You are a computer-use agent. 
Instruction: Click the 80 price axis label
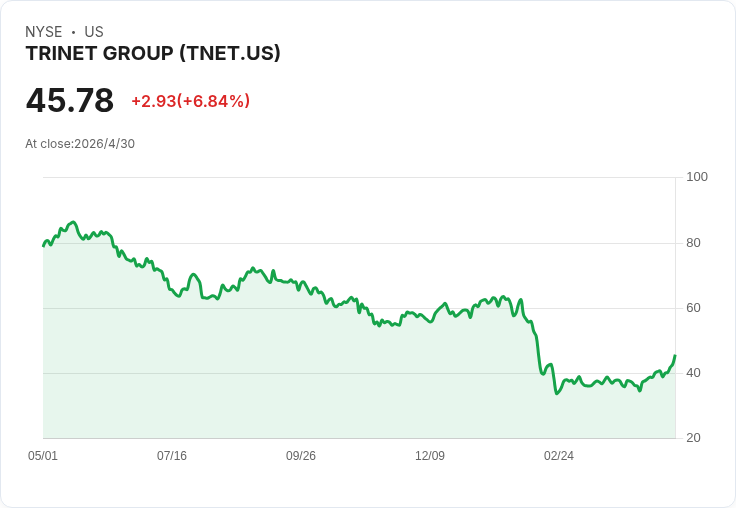point(693,243)
